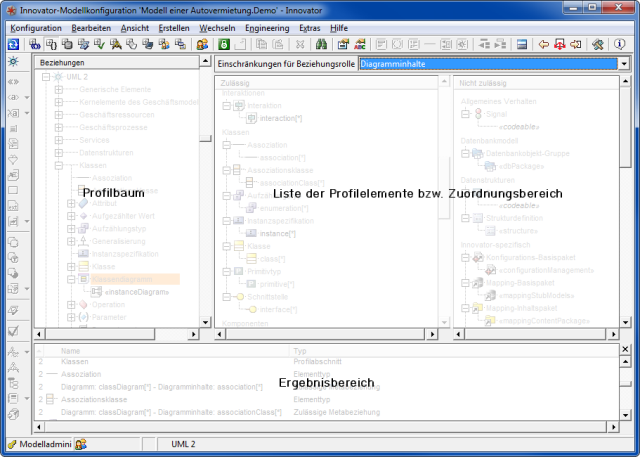The image size is (640, 457).
Task: Expand the Services tree node
Action: point(59,140)
